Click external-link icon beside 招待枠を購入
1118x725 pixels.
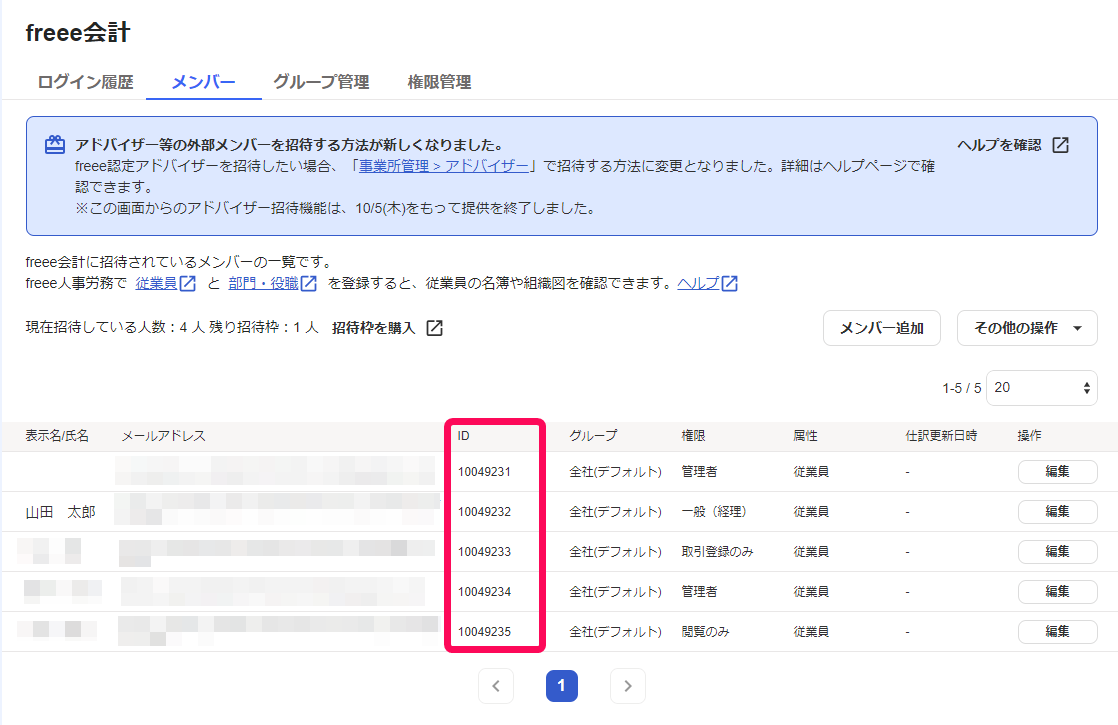coord(434,328)
